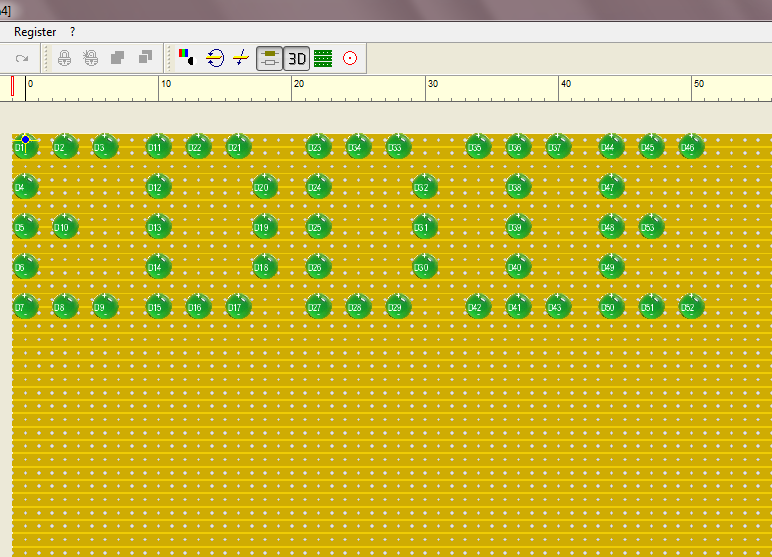Toggle color or black-white display icon
Screen dimensions: 772x557
[x=187, y=57]
